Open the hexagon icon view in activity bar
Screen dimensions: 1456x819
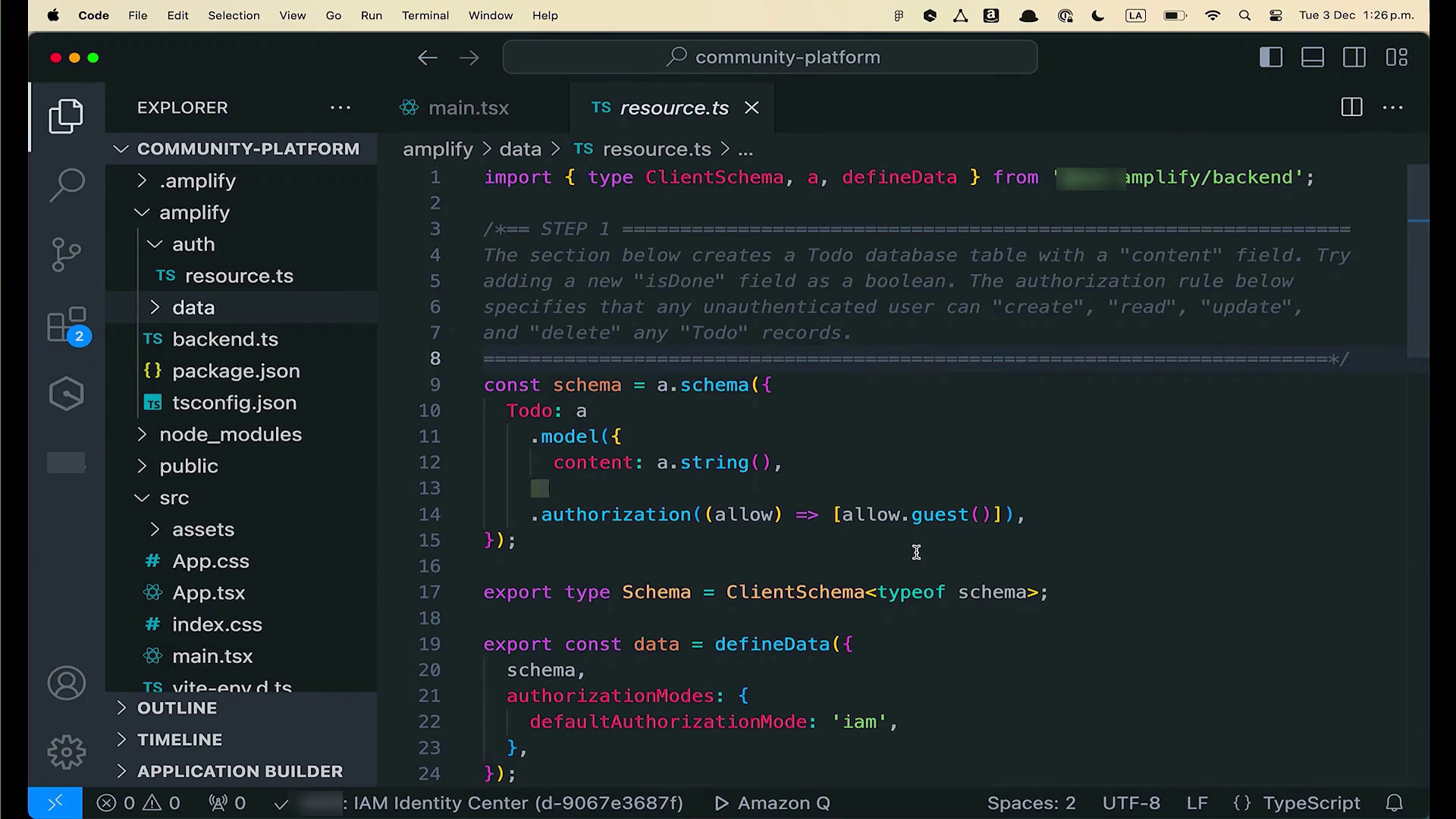[x=66, y=394]
